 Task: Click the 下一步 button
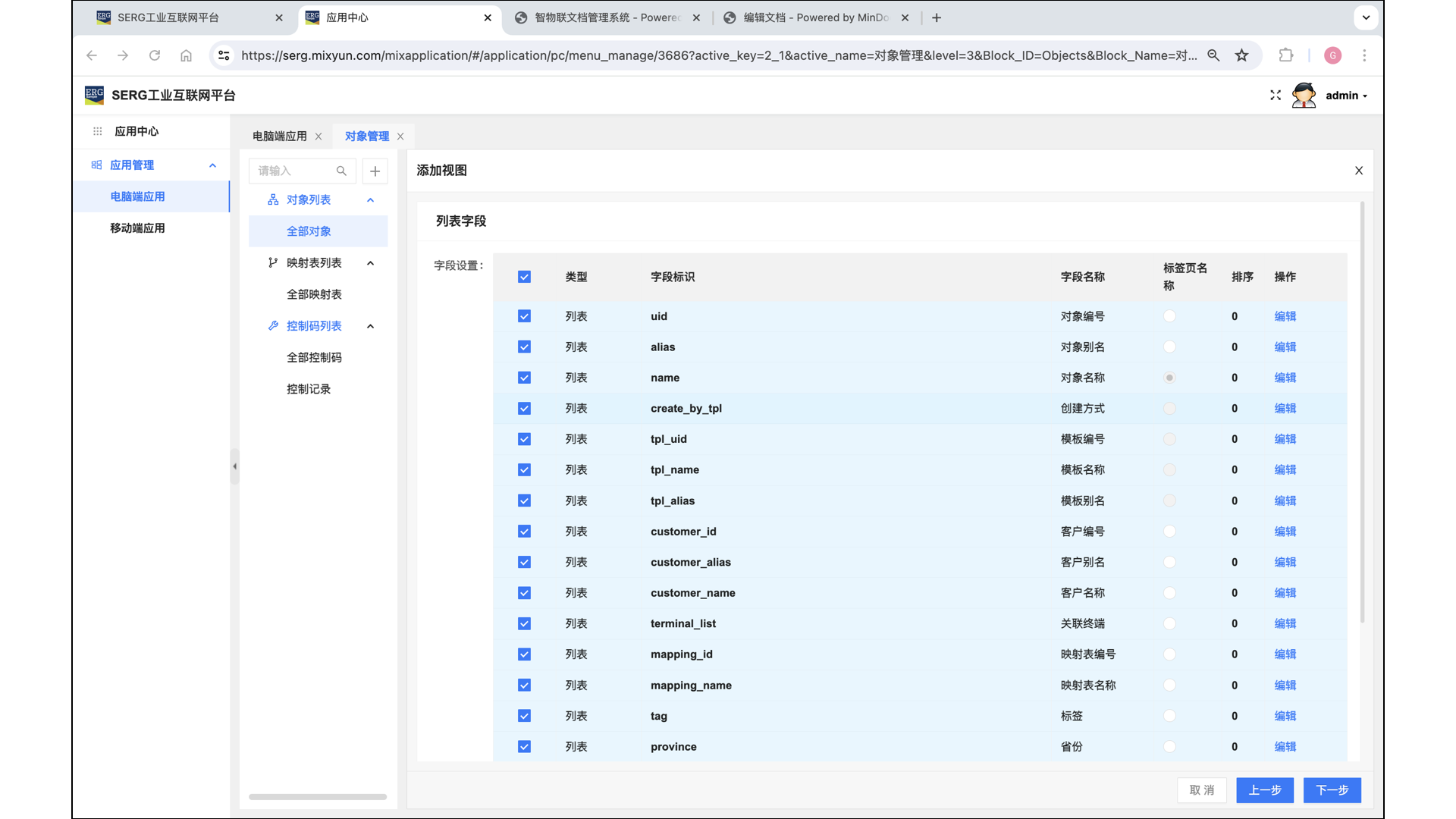pyautogui.click(x=1332, y=790)
